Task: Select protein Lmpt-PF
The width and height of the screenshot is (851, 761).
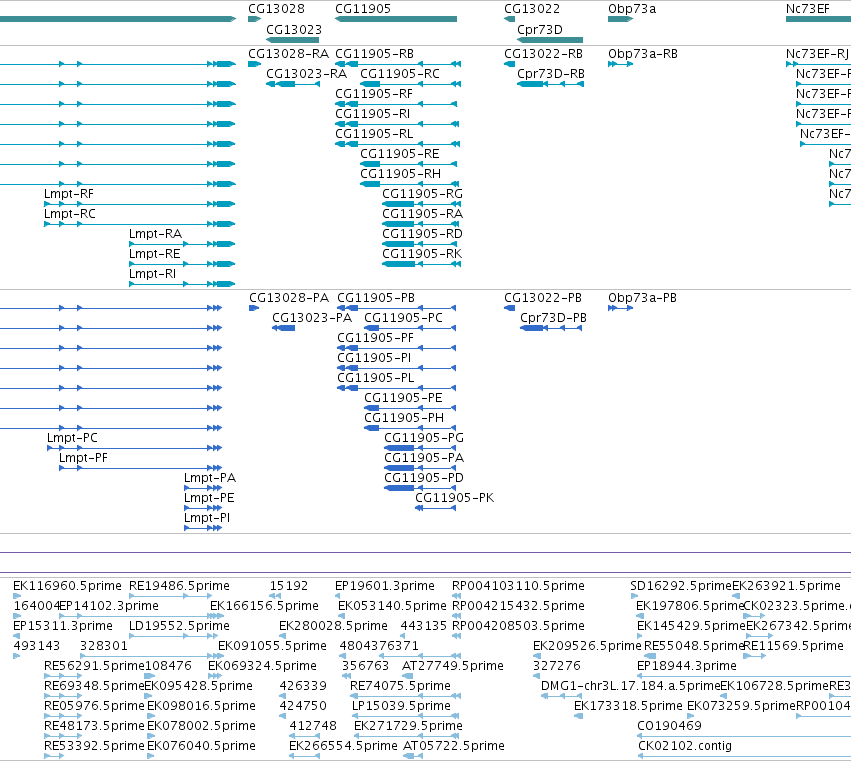Action: click(x=83, y=458)
